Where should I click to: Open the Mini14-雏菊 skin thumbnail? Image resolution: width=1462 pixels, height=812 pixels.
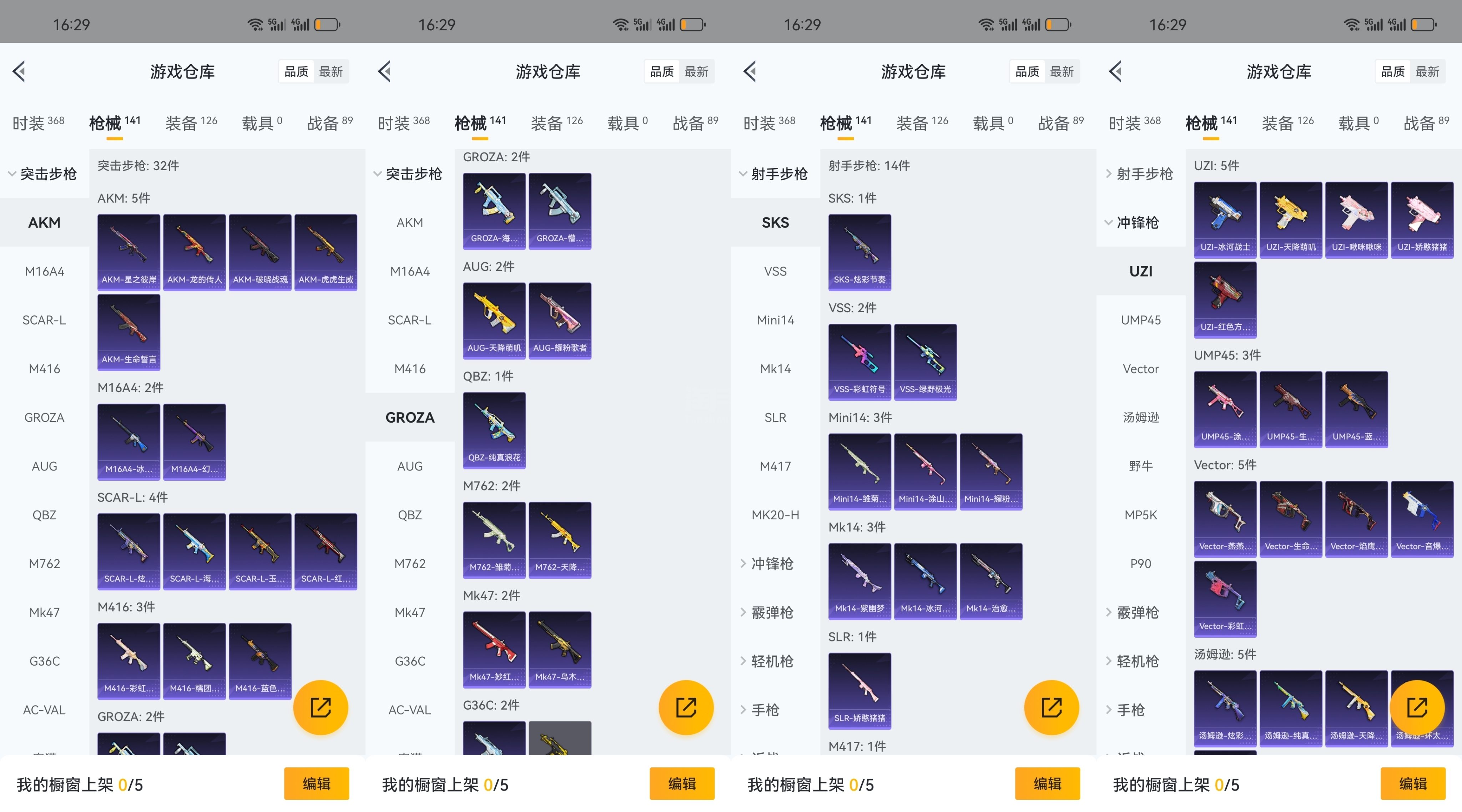[860, 472]
